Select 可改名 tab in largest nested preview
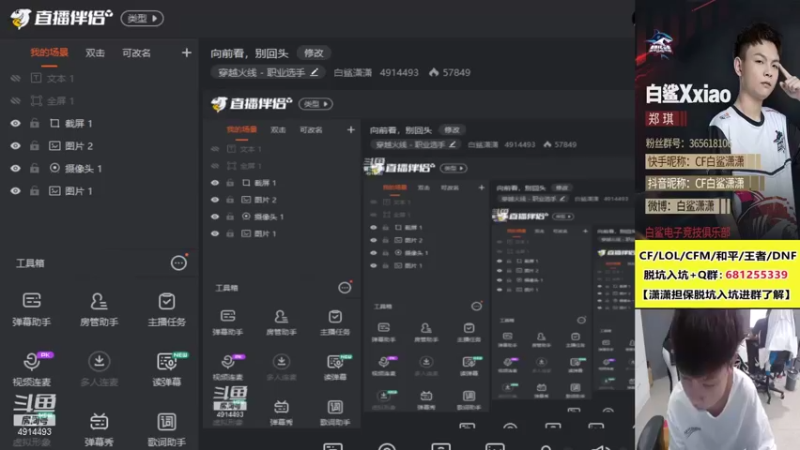Image resolution: width=800 pixels, height=450 pixels. click(311, 130)
